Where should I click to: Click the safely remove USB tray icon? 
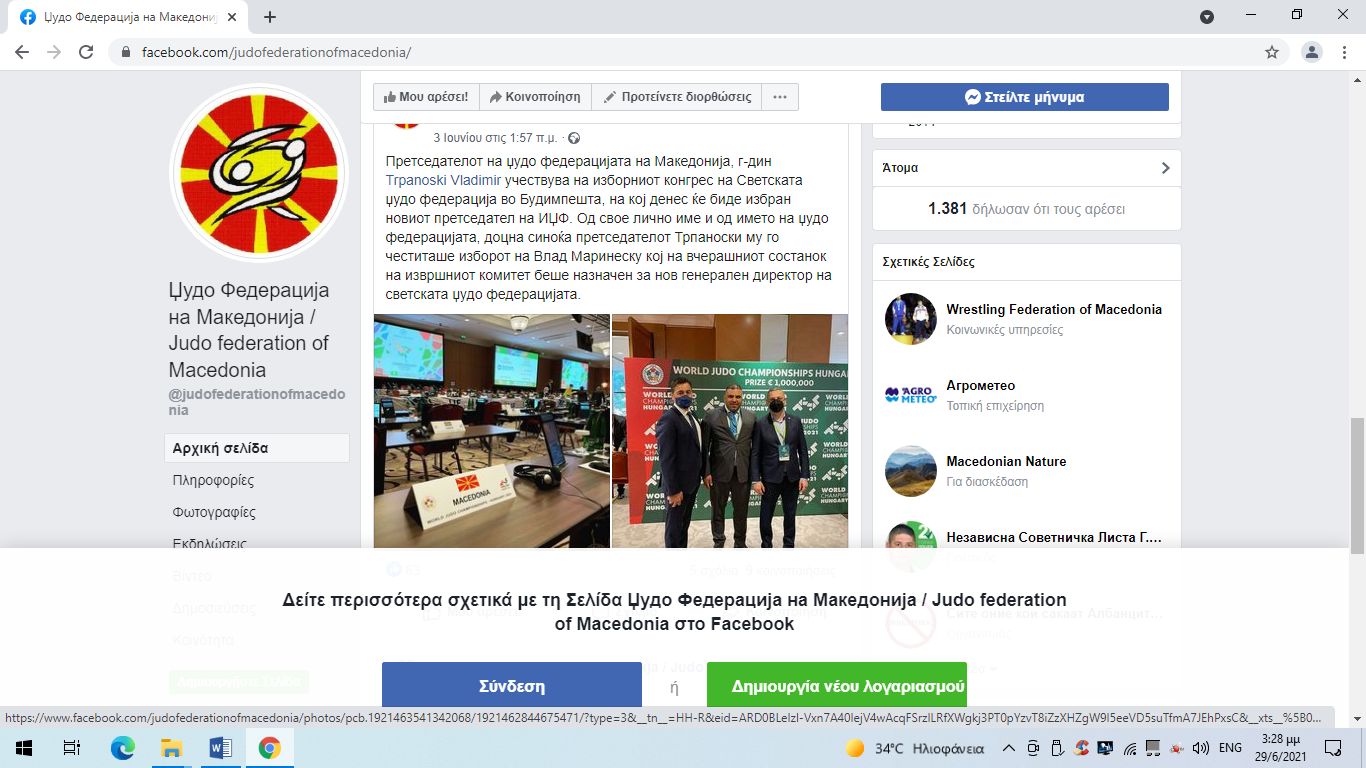(x=1057, y=748)
